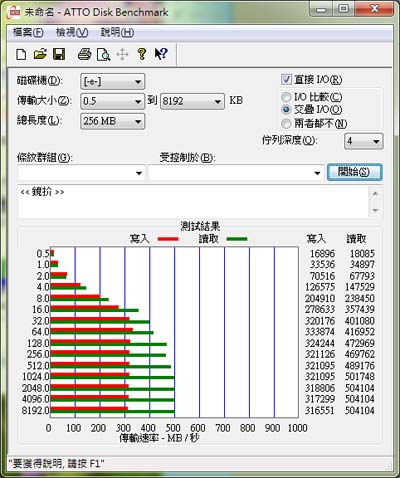Viewport: 400px width, 478px height.
Task: Select the I/O 比較 radio button
Action: pos(286,97)
